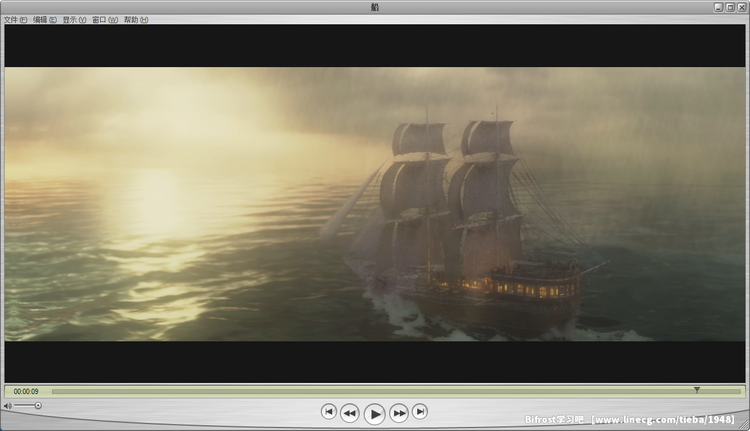
Task: Click the Play button
Action: (375, 414)
